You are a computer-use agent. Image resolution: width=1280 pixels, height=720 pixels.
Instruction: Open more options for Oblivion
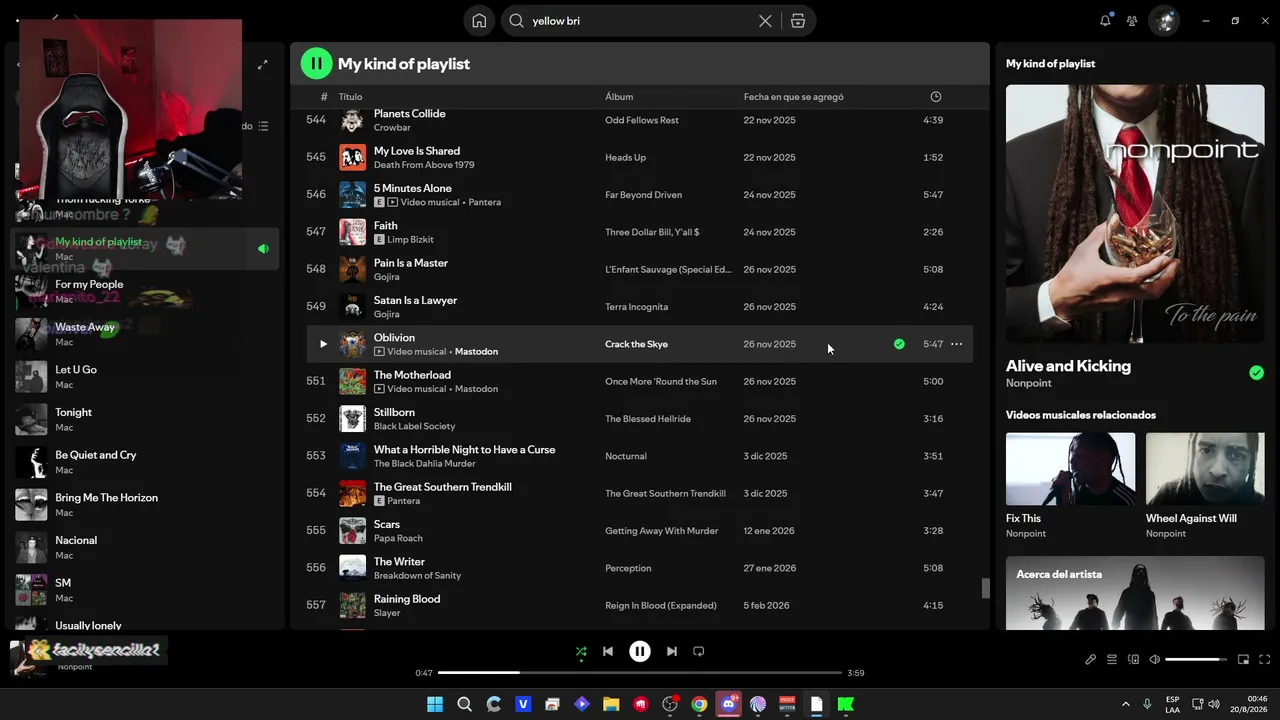click(956, 344)
